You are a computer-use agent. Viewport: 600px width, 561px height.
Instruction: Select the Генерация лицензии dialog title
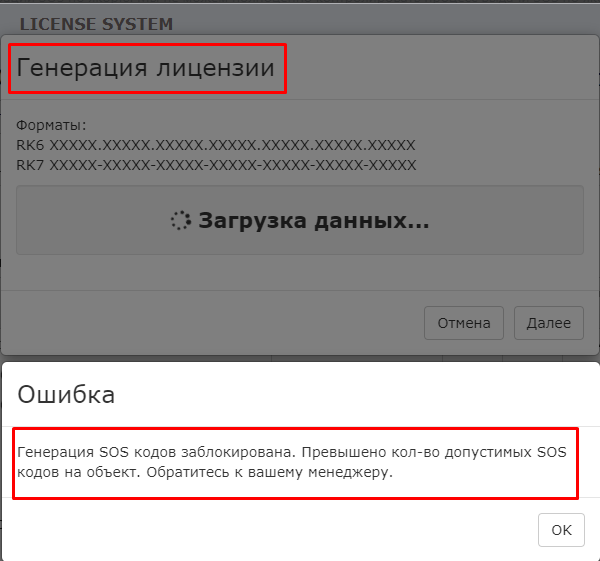click(146, 69)
